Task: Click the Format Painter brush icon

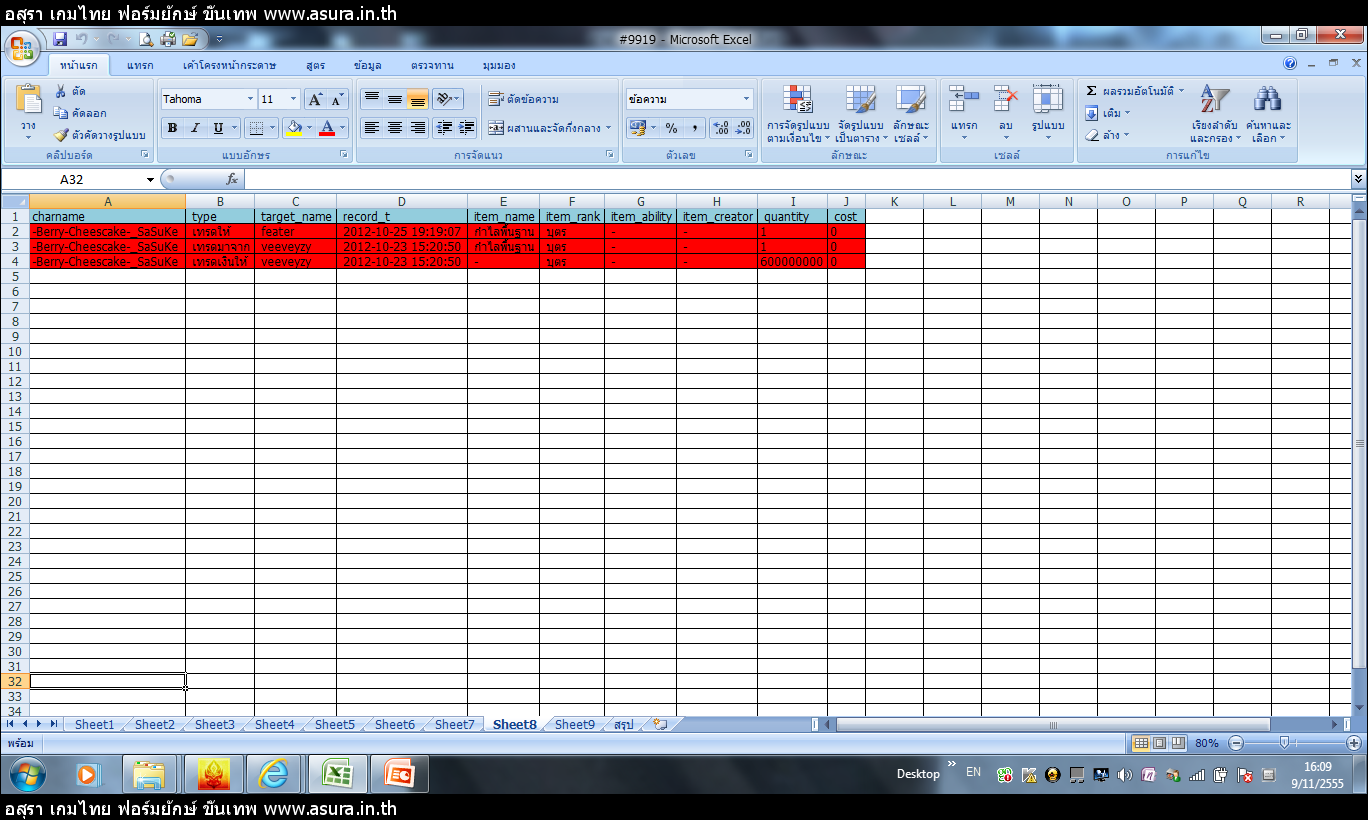Action: [x=60, y=135]
